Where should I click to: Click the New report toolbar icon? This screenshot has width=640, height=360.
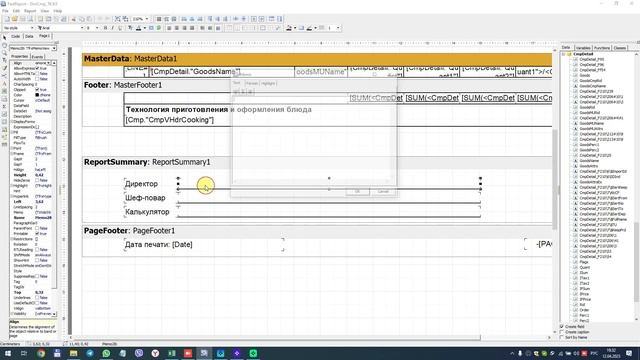(x=7, y=19)
